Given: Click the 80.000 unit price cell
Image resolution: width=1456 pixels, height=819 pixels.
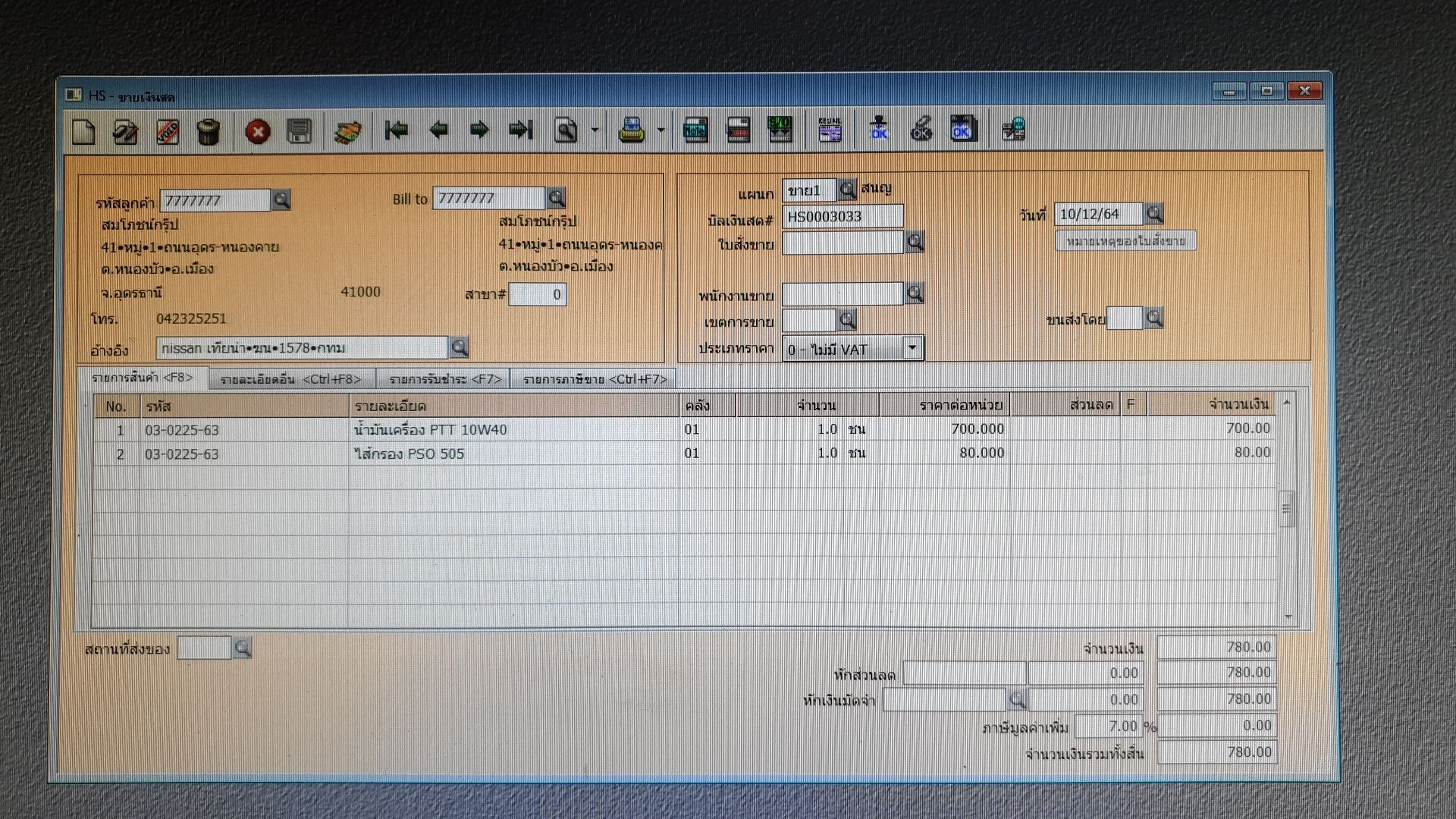Looking at the screenshot, I should pyautogui.click(x=945, y=453).
